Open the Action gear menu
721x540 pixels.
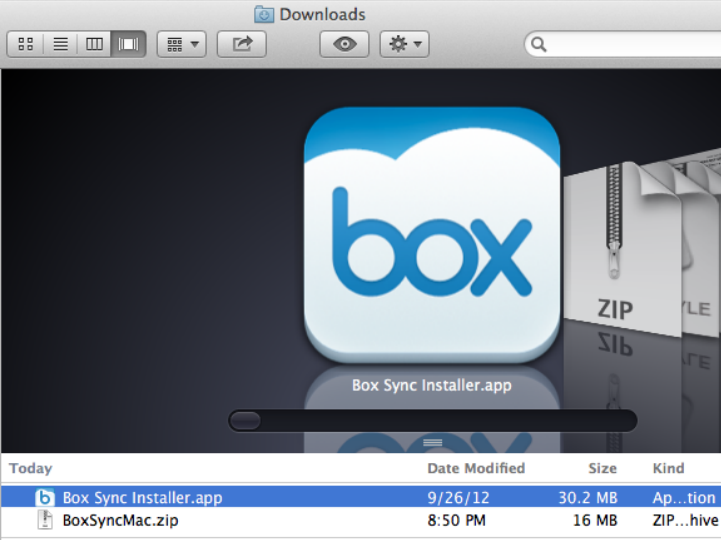click(405, 44)
